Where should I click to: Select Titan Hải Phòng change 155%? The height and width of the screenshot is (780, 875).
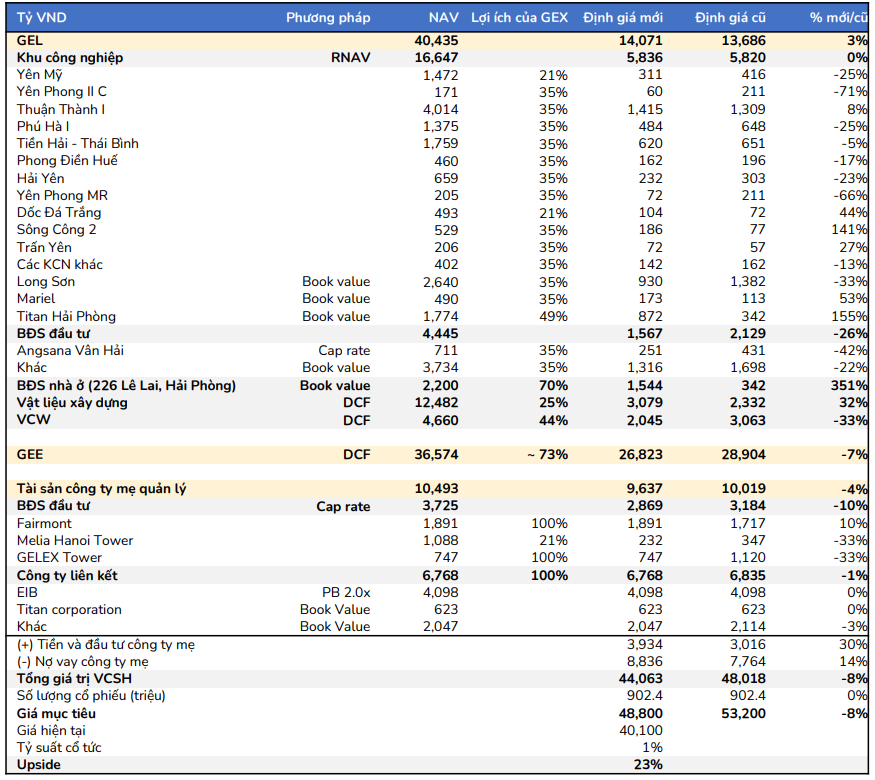tap(849, 316)
